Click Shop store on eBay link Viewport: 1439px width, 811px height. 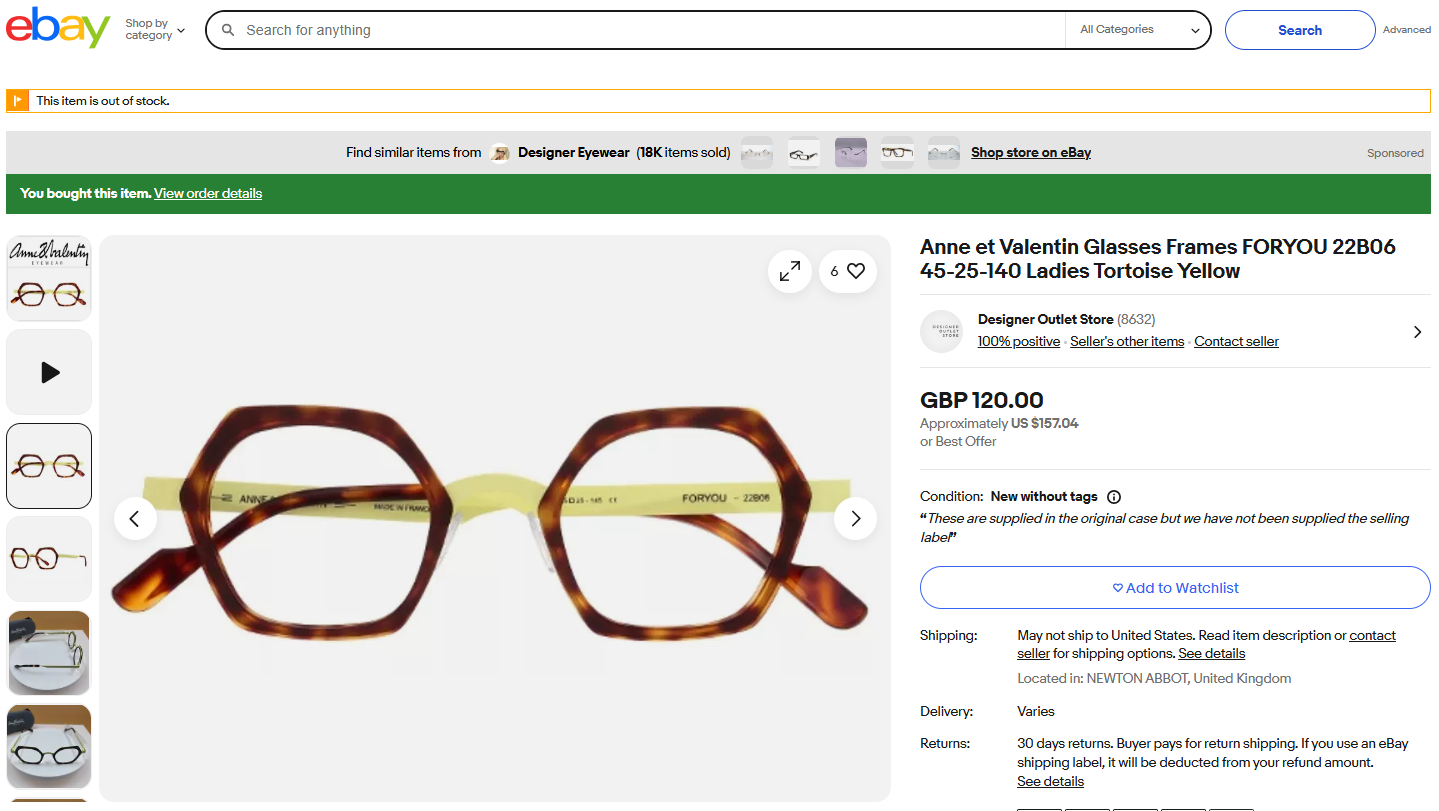(1031, 153)
